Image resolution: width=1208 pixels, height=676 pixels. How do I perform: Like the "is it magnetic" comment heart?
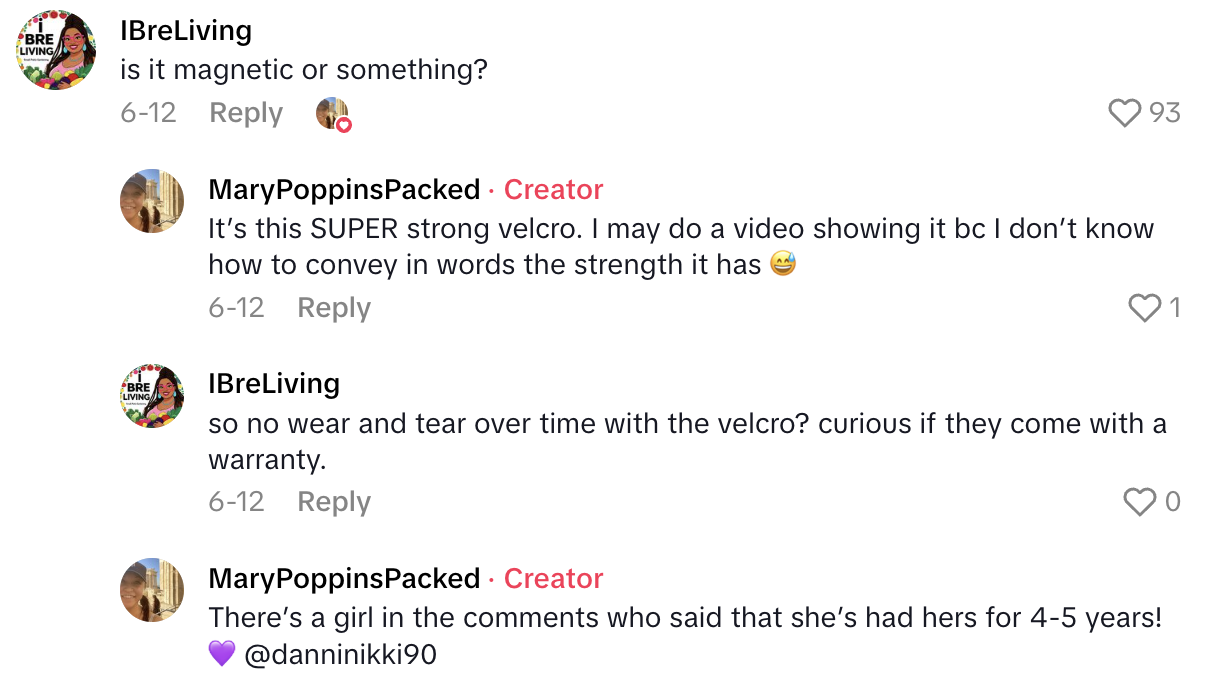tap(1125, 113)
